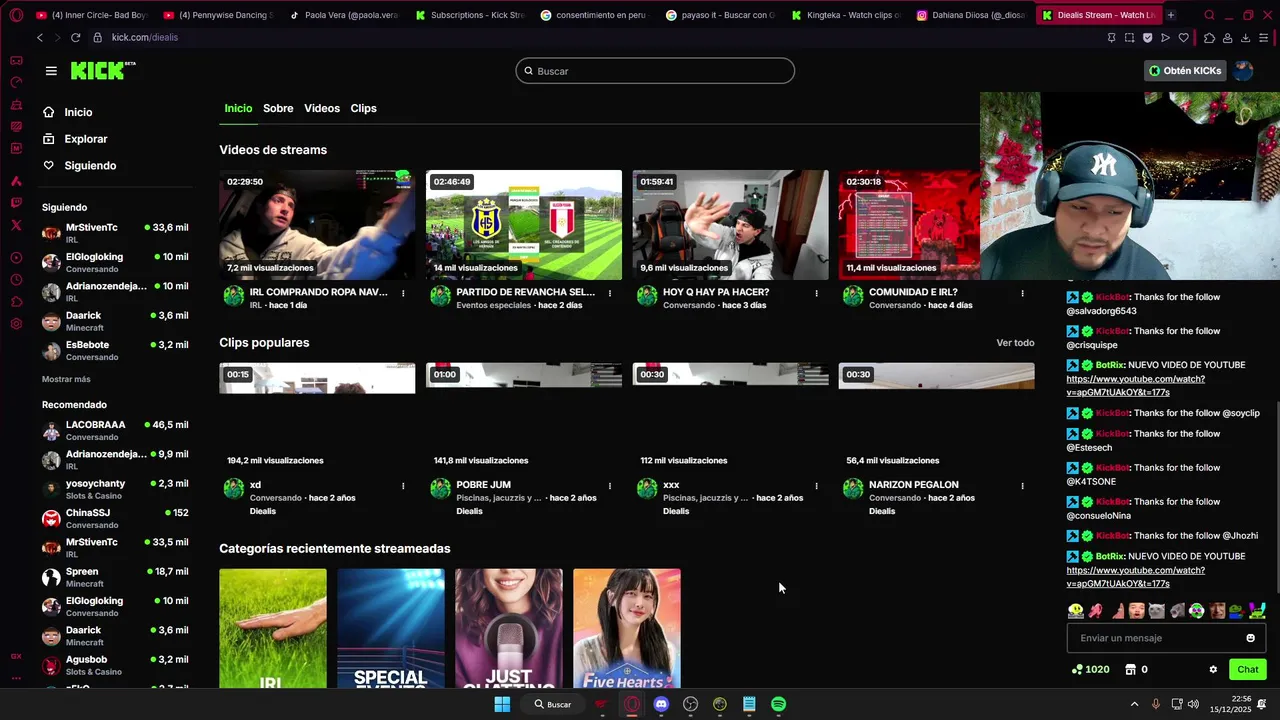Screen dimensions: 1280x720
Task: Open the browser downloads icon
Action: point(1245,37)
